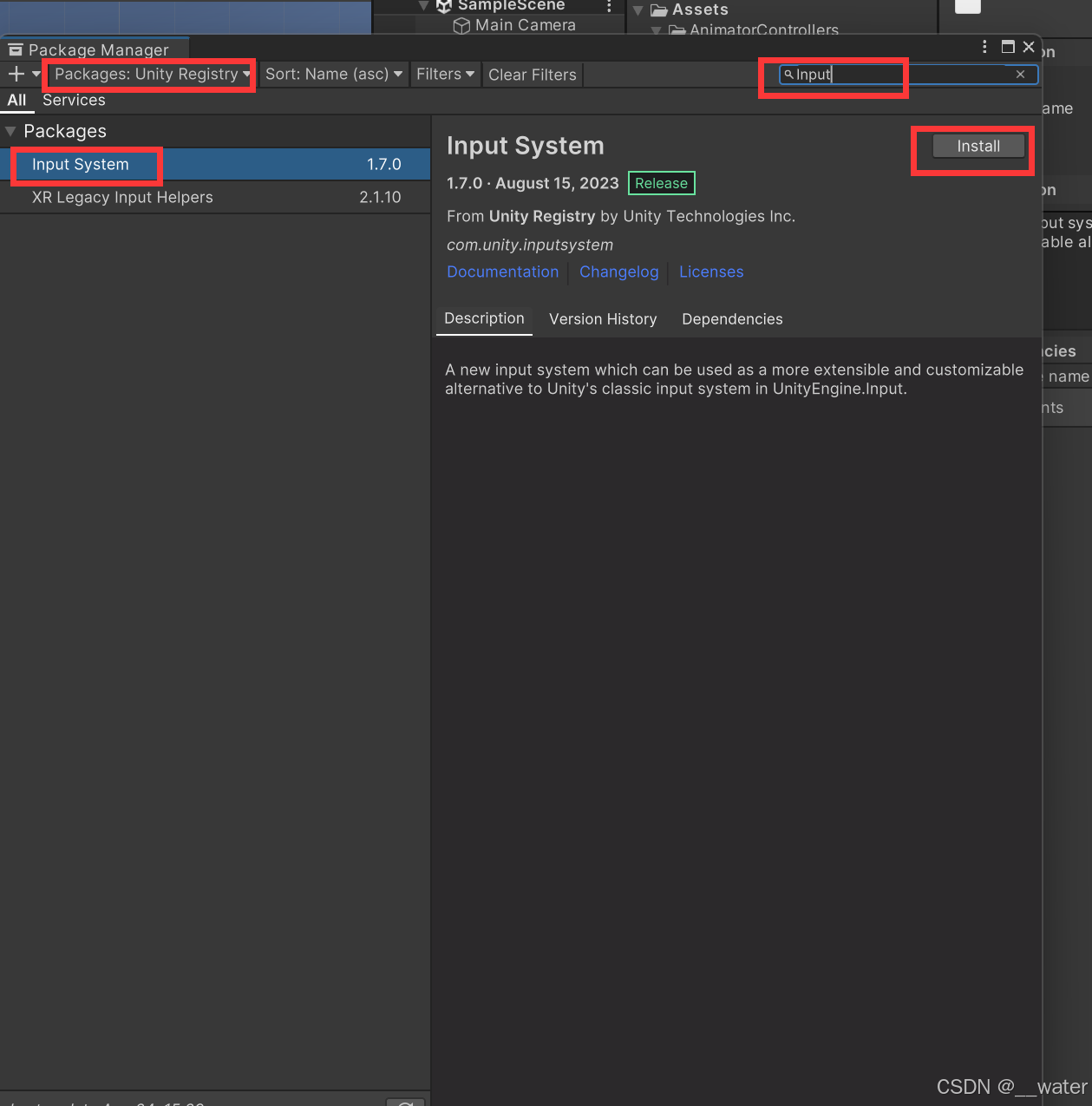Viewport: 1092px width, 1106px height.
Task: Switch to the Version History tab
Action: tap(603, 319)
